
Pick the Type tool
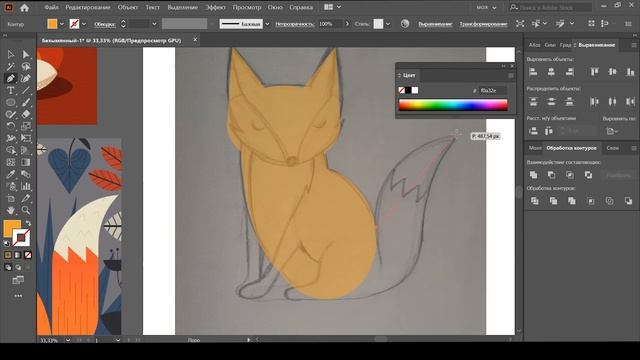[11, 90]
